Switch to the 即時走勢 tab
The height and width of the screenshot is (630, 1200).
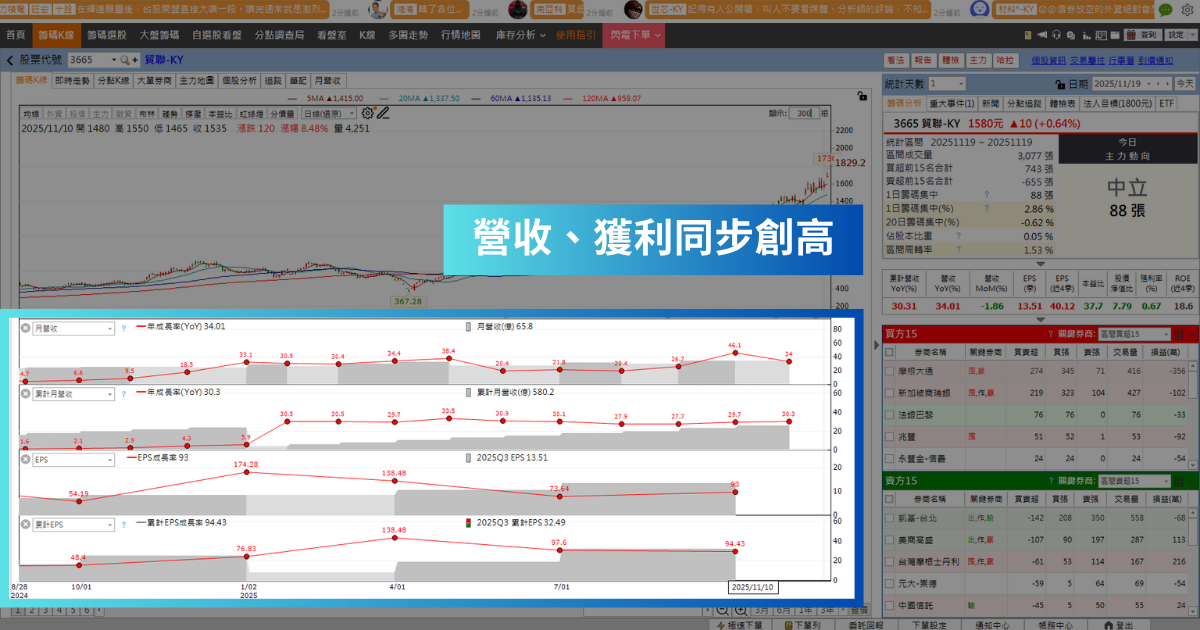point(71,80)
